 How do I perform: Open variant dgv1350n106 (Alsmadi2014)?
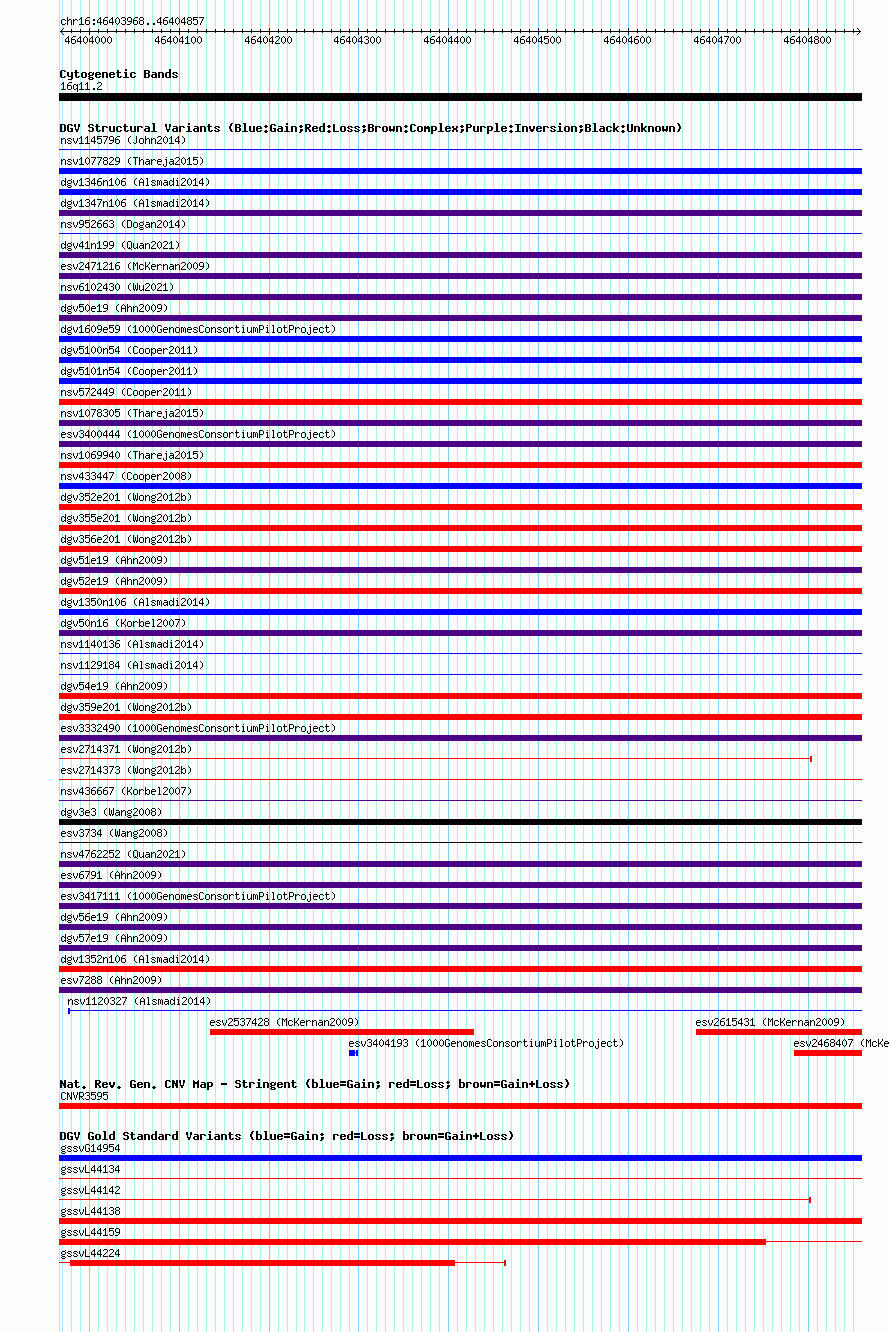[x=135, y=602]
